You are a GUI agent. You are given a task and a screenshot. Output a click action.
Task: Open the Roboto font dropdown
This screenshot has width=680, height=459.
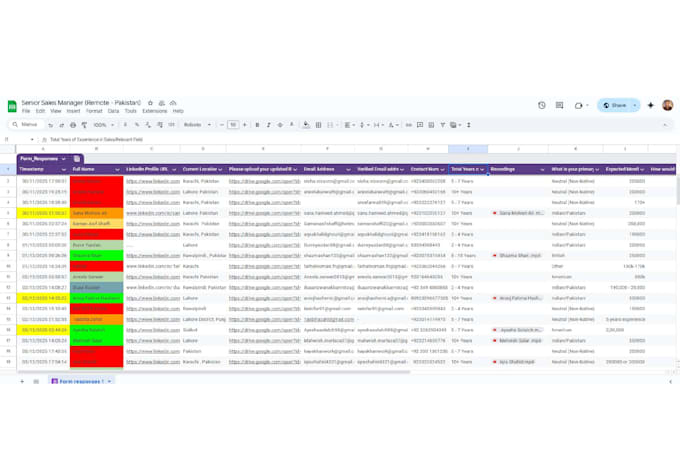tap(197, 125)
